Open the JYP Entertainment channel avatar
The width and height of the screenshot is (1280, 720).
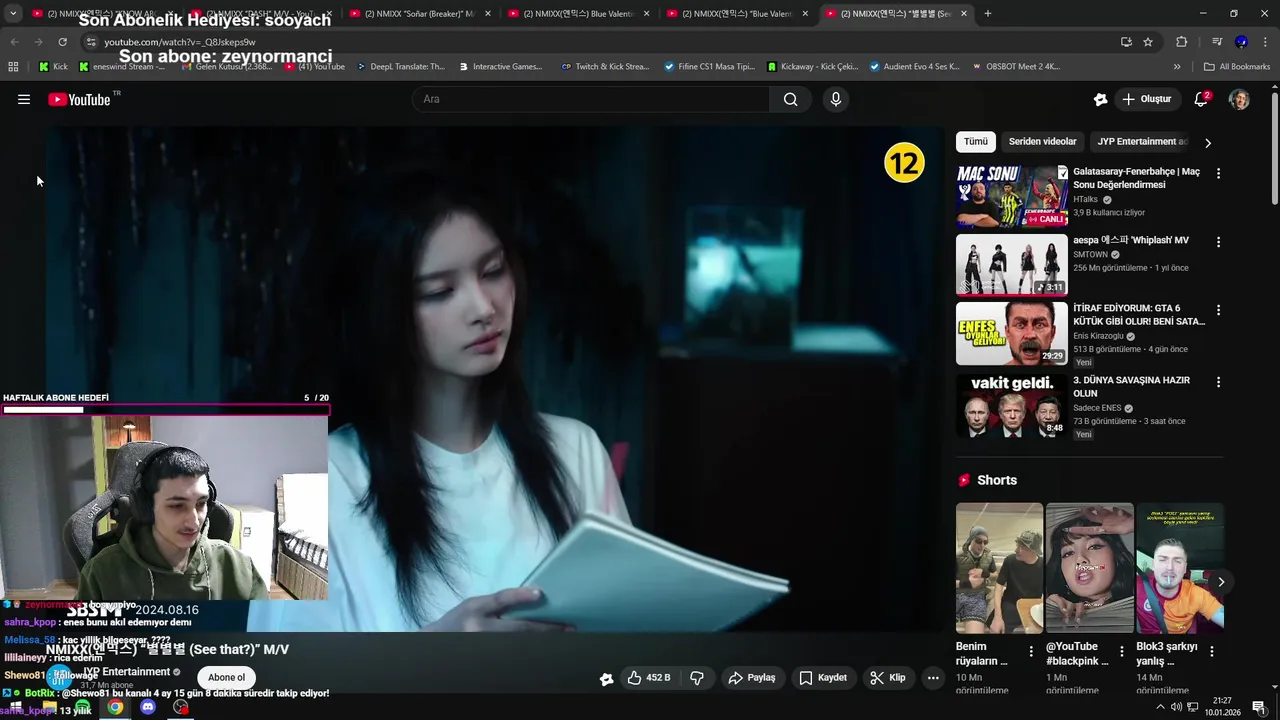(62, 676)
